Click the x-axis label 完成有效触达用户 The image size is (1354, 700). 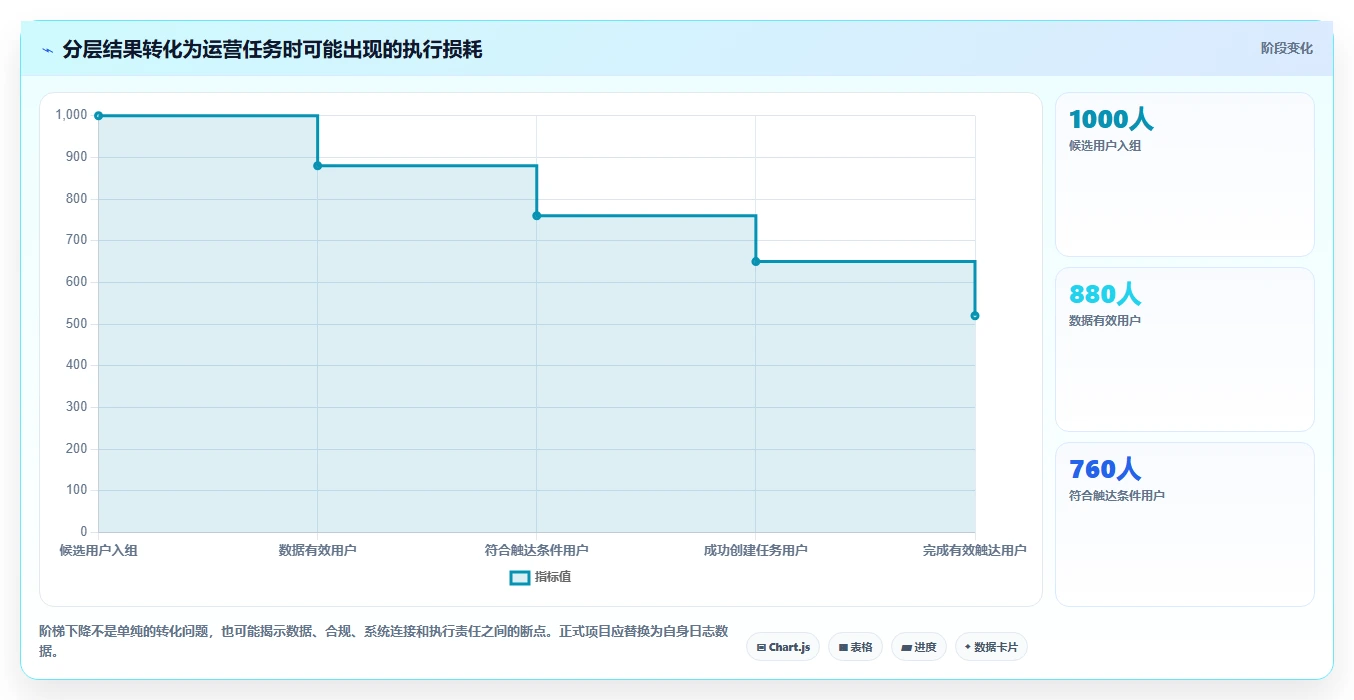(975, 550)
